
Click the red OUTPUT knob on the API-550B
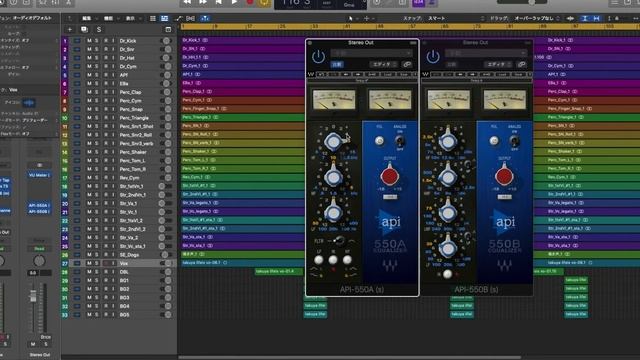pyautogui.click(x=504, y=176)
